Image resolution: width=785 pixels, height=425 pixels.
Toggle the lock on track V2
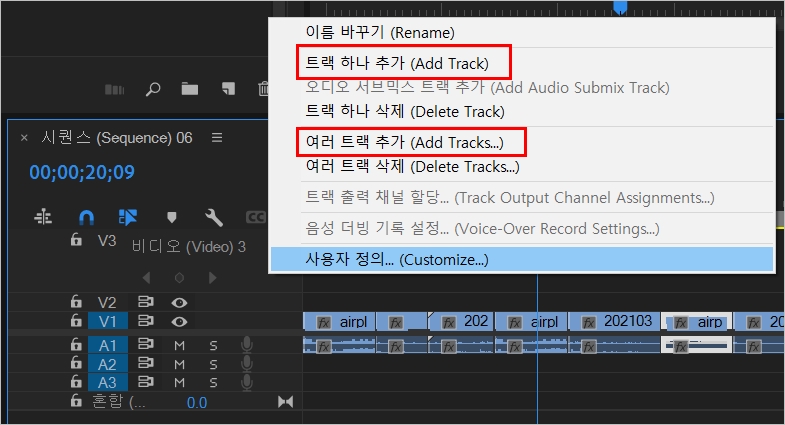pyautogui.click(x=76, y=301)
